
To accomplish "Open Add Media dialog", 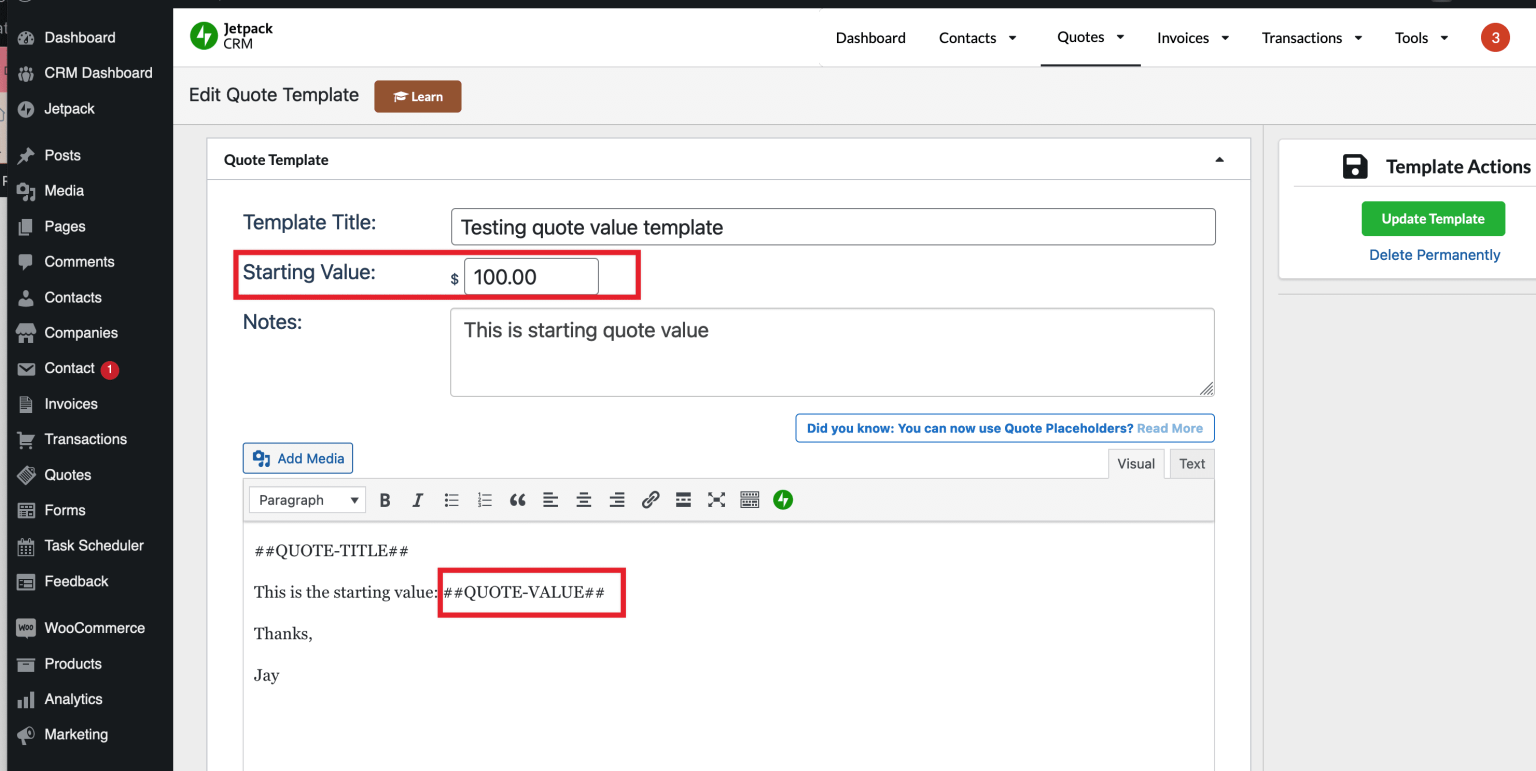I will click(297, 458).
